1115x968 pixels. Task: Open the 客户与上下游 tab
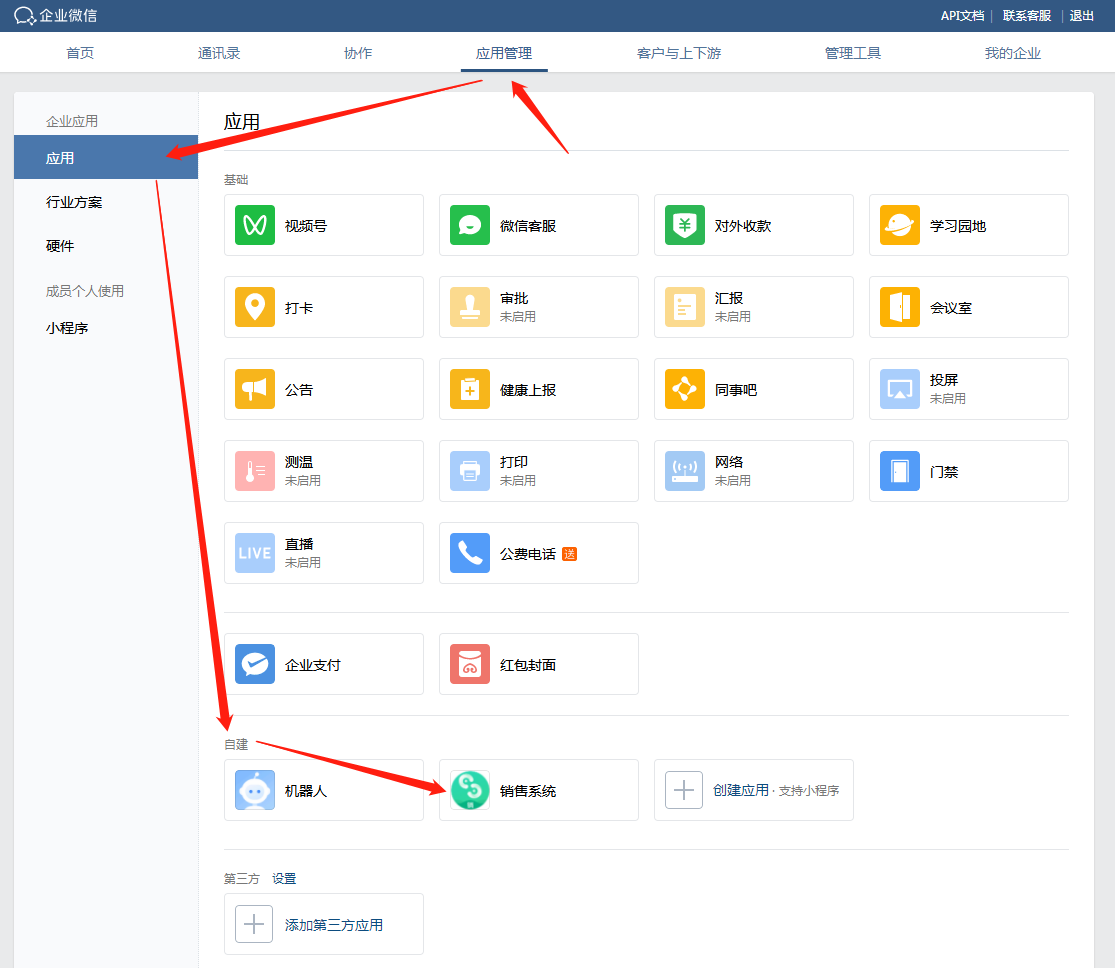tap(679, 53)
